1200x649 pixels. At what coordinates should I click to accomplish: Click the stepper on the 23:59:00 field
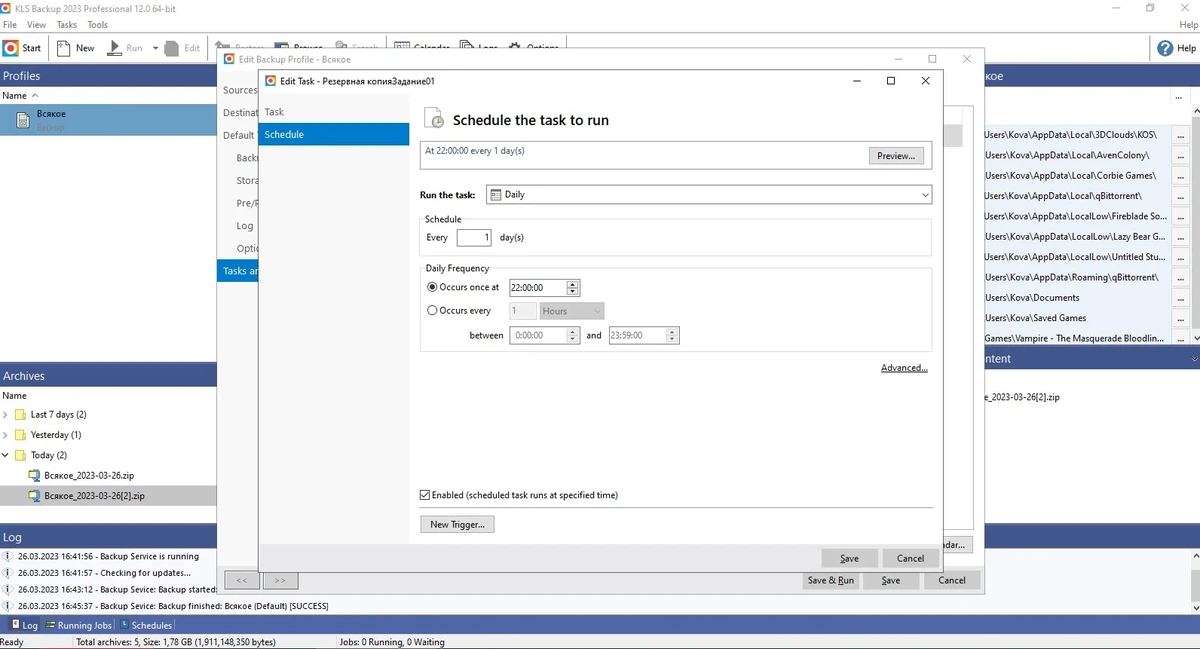[x=673, y=335]
